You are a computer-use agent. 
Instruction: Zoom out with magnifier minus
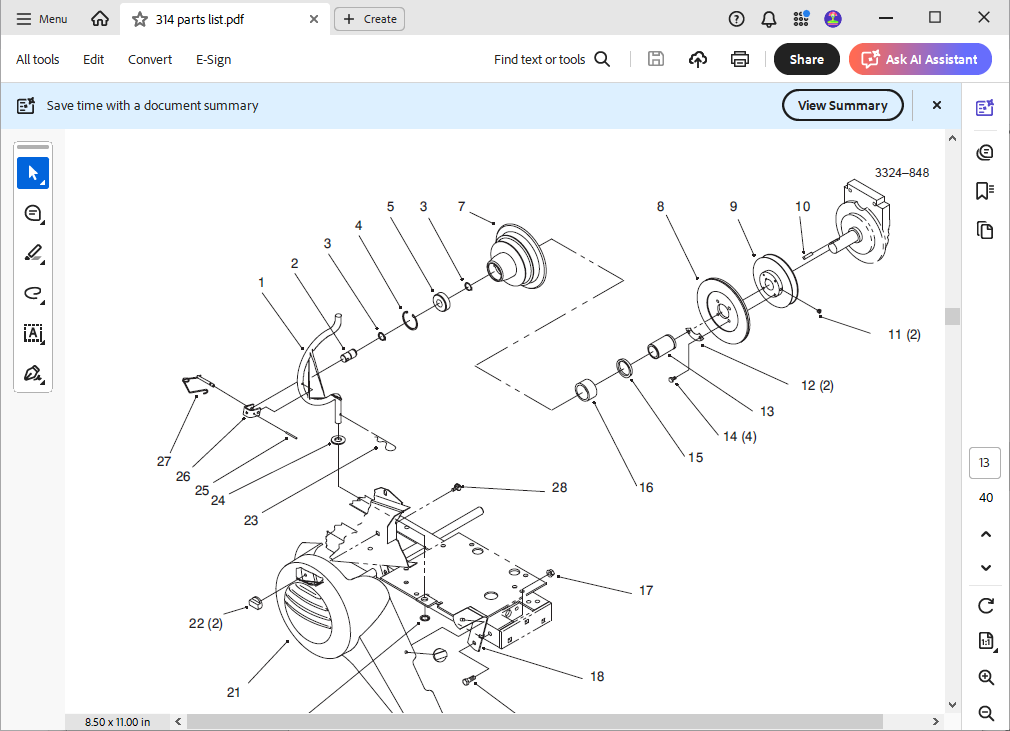(986, 713)
